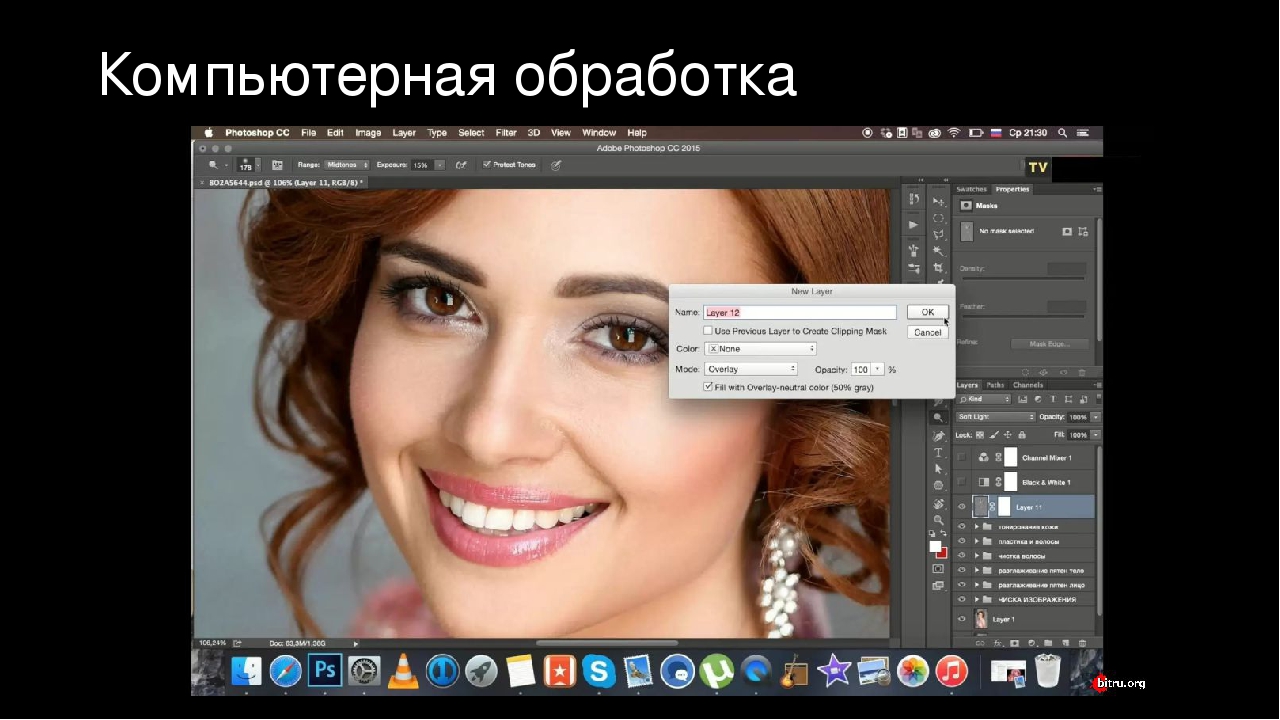Image resolution: width=1280 pixels, height=720 pixels.
Task: Click the add layer mask icon in Layers panel
Action: (1012, 643)
